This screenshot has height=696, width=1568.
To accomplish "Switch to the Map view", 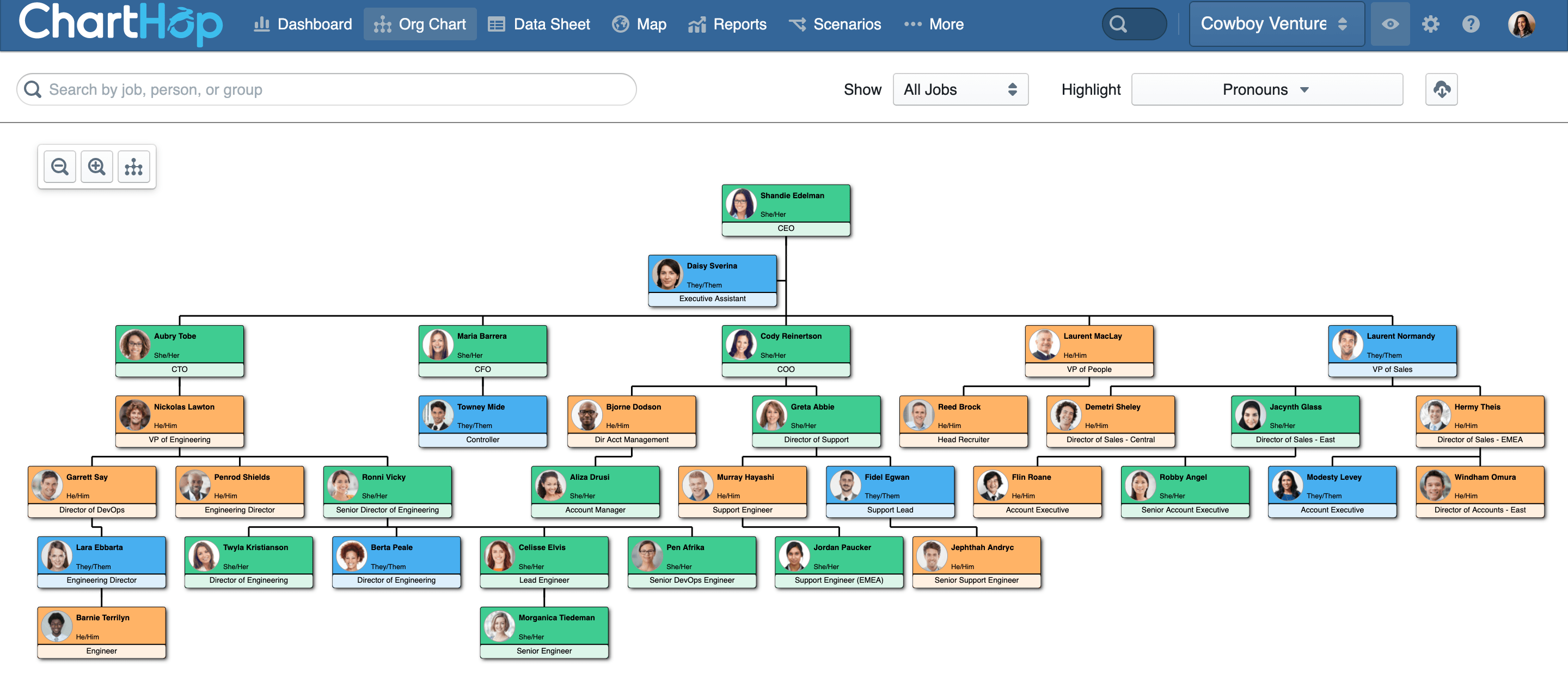I will [640, 25].
